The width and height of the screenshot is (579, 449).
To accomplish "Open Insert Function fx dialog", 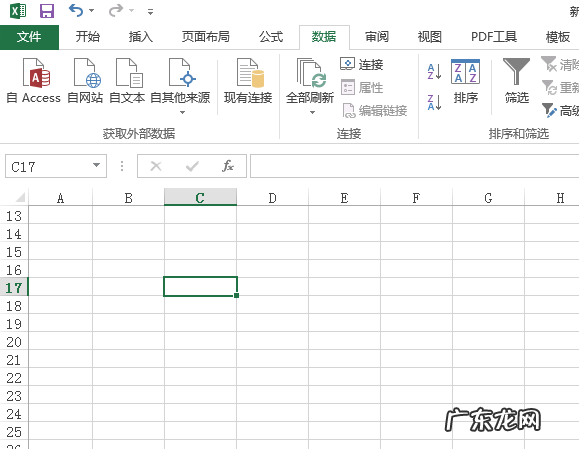I will (228, 166).
